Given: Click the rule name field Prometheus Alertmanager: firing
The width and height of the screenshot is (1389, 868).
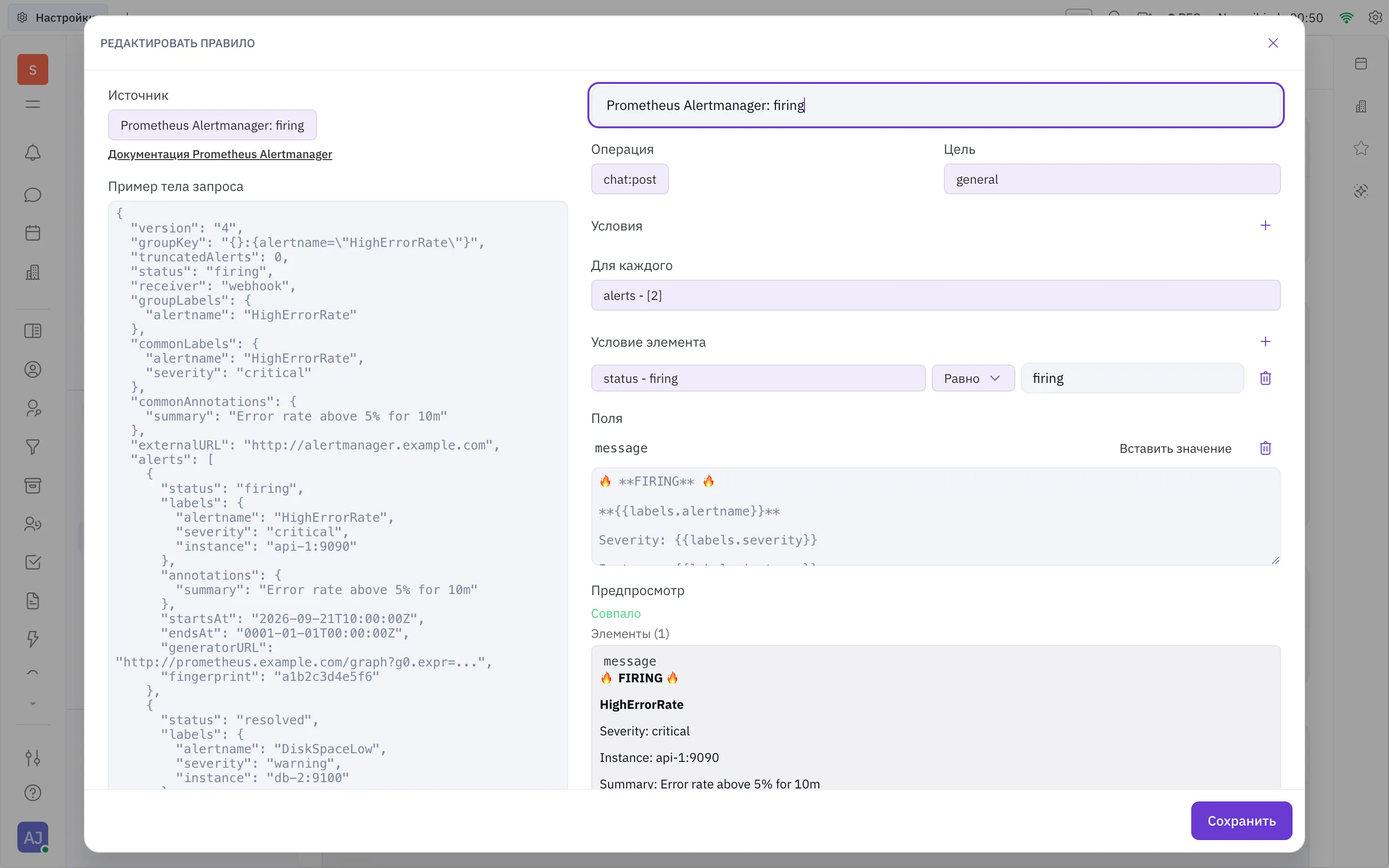Looking at the screenshot, I should click(x=936, y=105).
